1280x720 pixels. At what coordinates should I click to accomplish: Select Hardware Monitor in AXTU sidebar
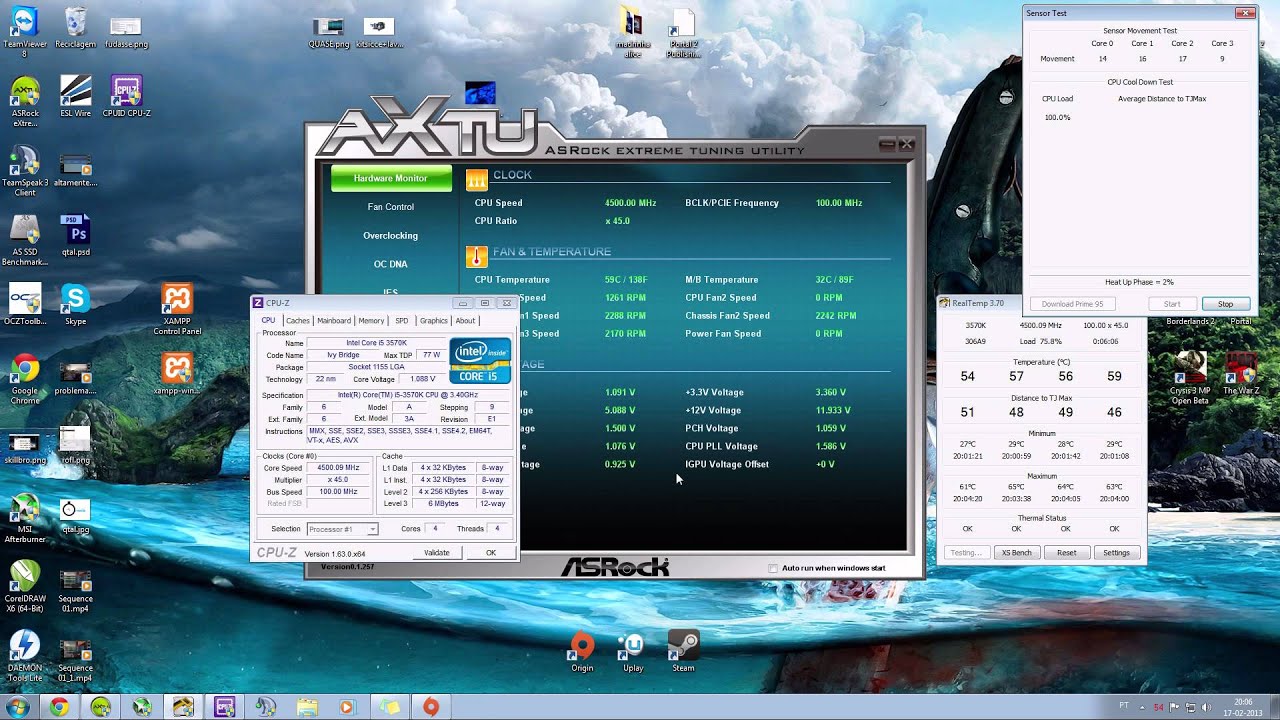(x=390, y=178)
